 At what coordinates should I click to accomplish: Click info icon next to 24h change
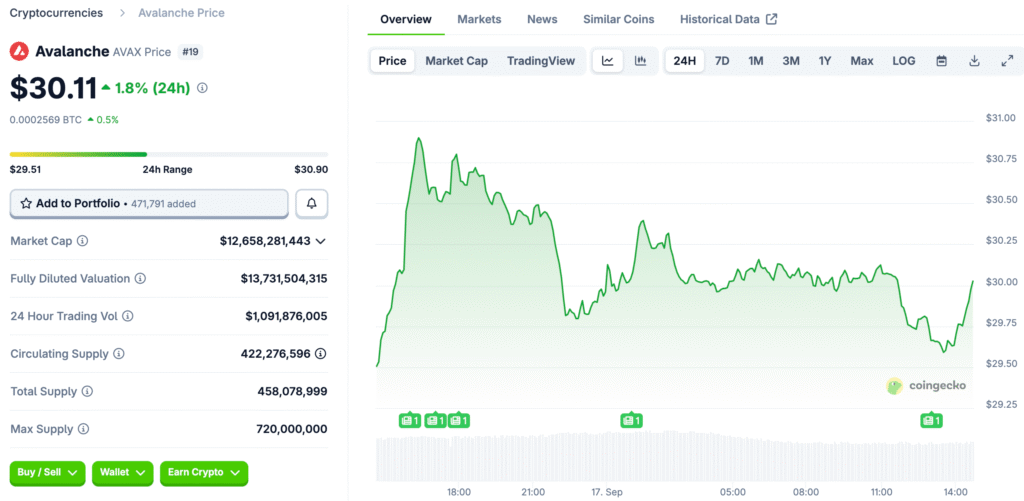tap(202, 88)
